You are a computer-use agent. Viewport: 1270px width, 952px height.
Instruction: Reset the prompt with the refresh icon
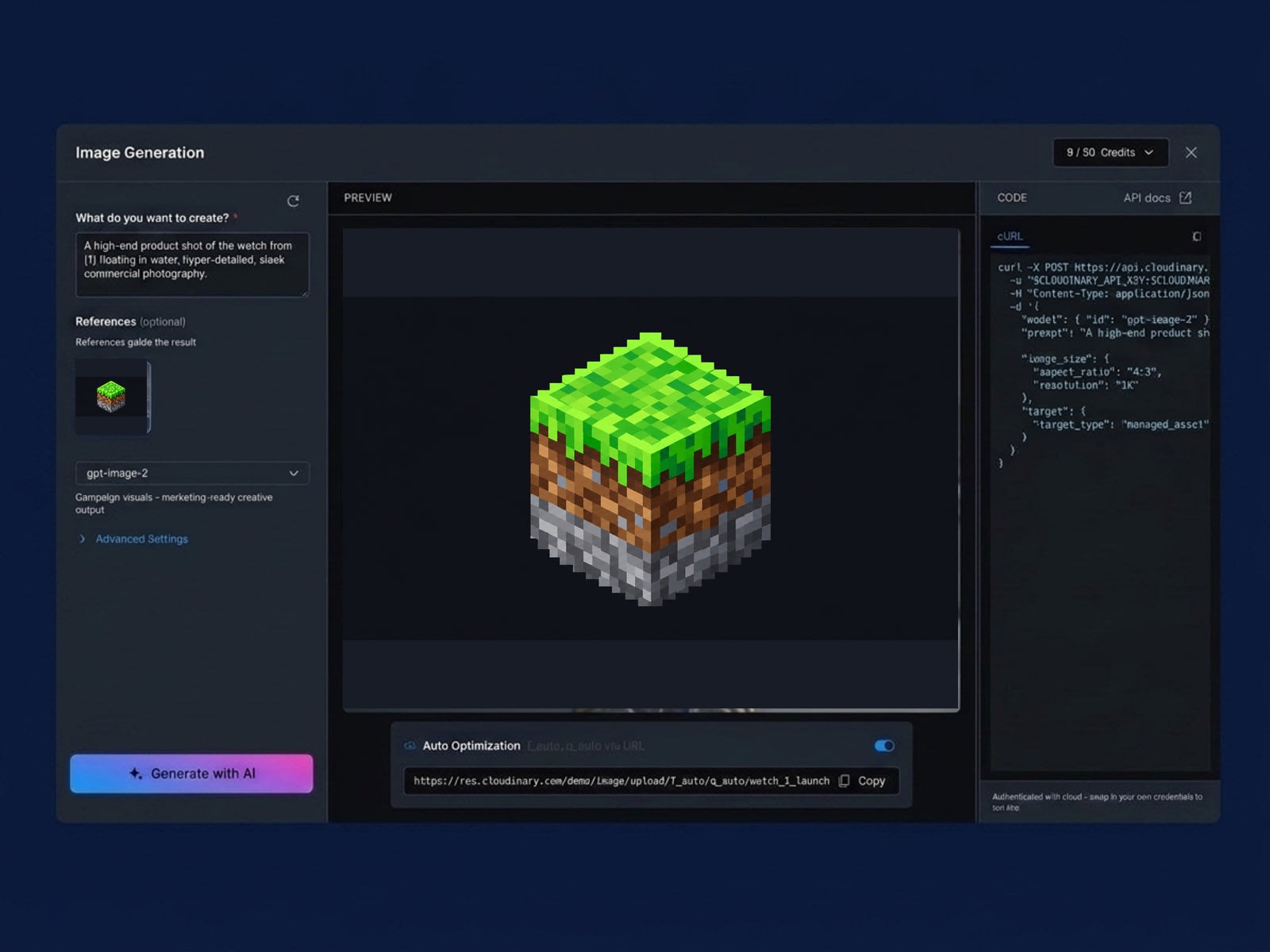[293, 201]
